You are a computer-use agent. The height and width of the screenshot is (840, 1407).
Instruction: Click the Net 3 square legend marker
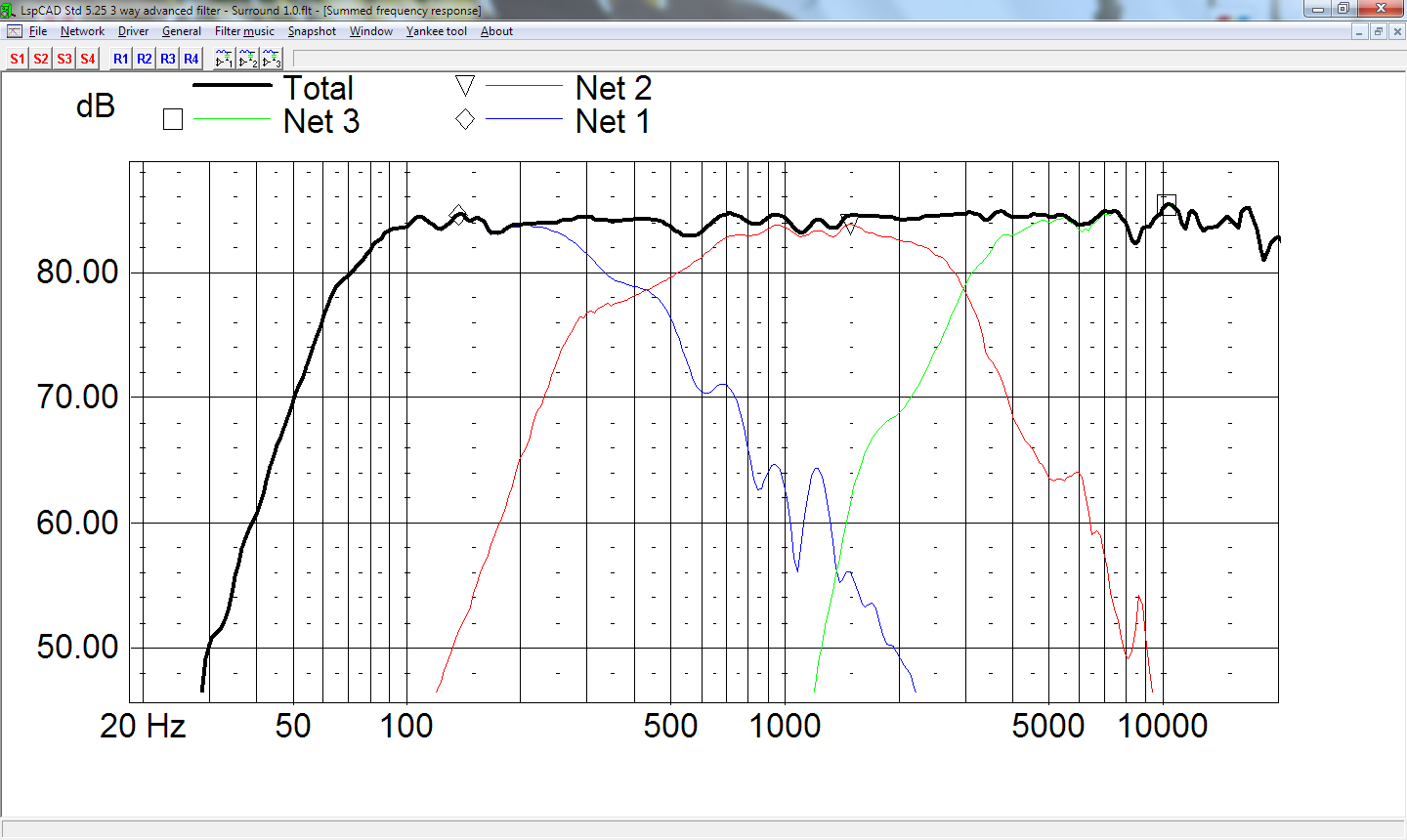tap(173, 120)
